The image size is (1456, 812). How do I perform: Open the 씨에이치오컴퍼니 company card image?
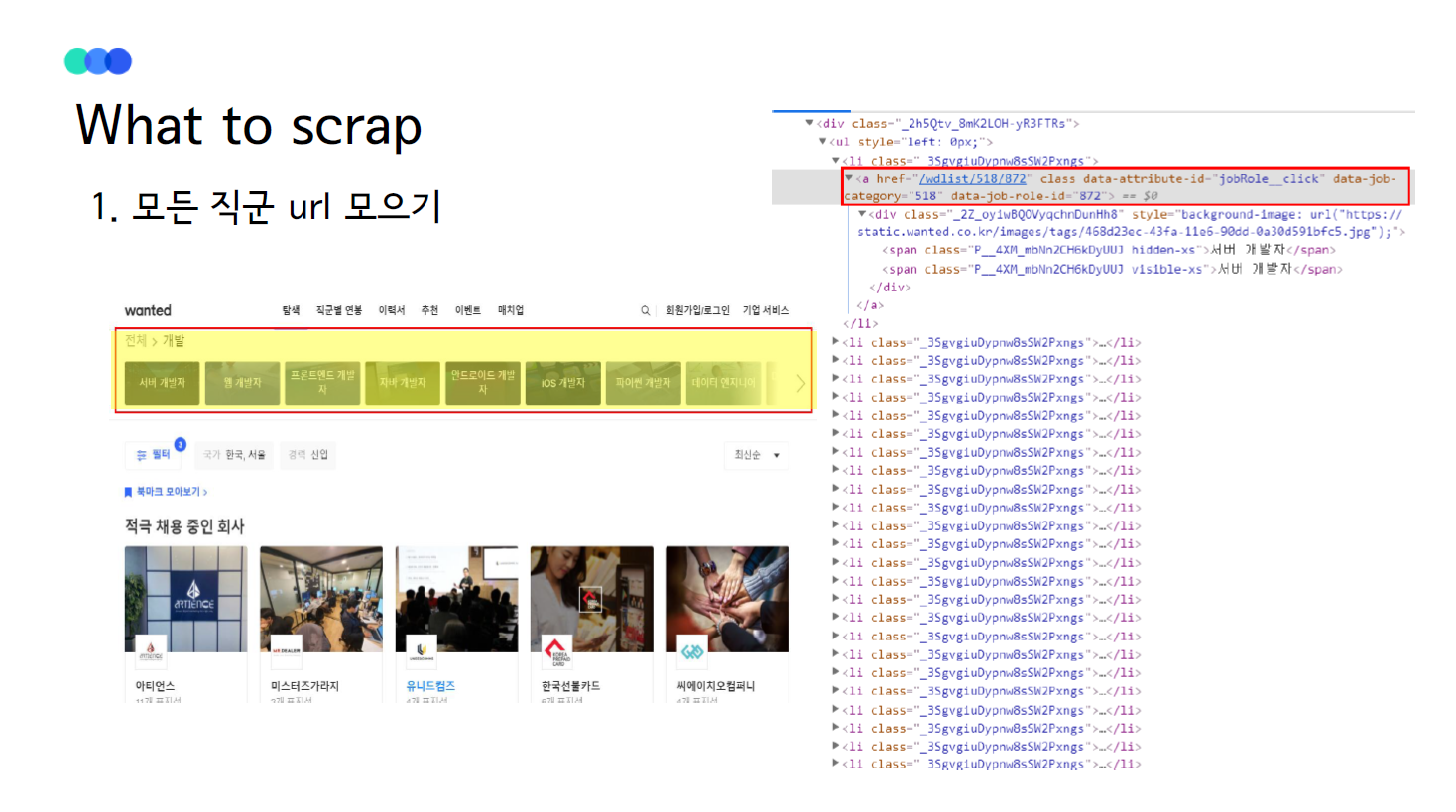(x=727, y=599)
